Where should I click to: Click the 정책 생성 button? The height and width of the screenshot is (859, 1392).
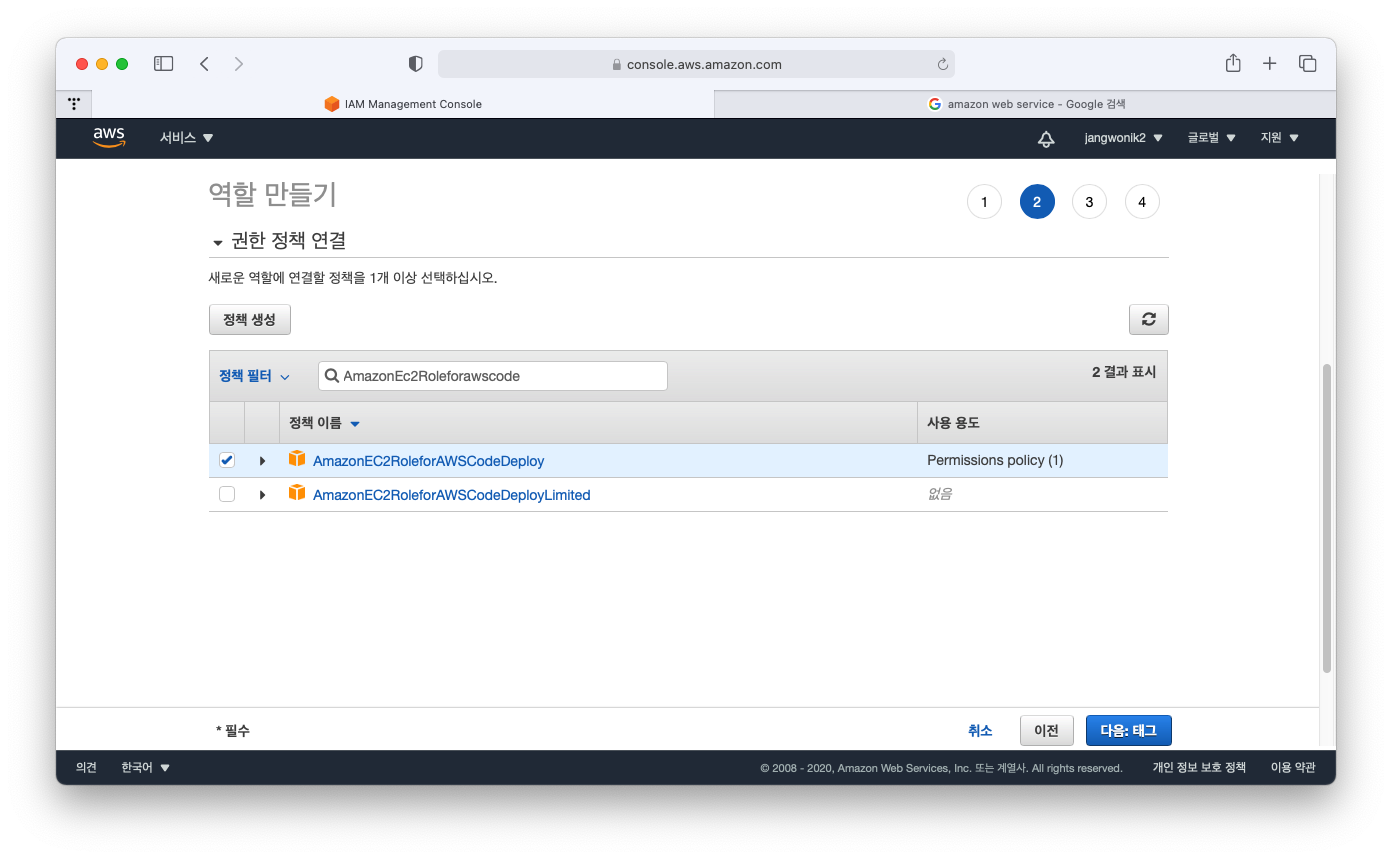250,319
